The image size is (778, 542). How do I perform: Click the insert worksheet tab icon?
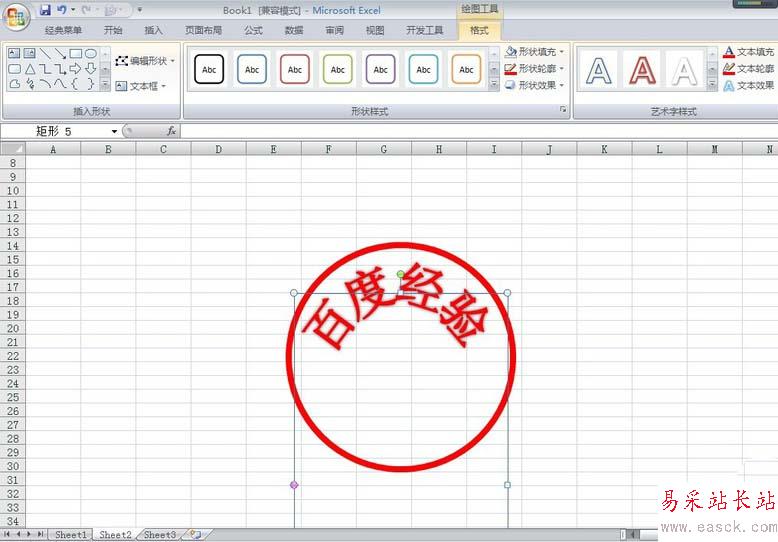click(x=195, y=535)
